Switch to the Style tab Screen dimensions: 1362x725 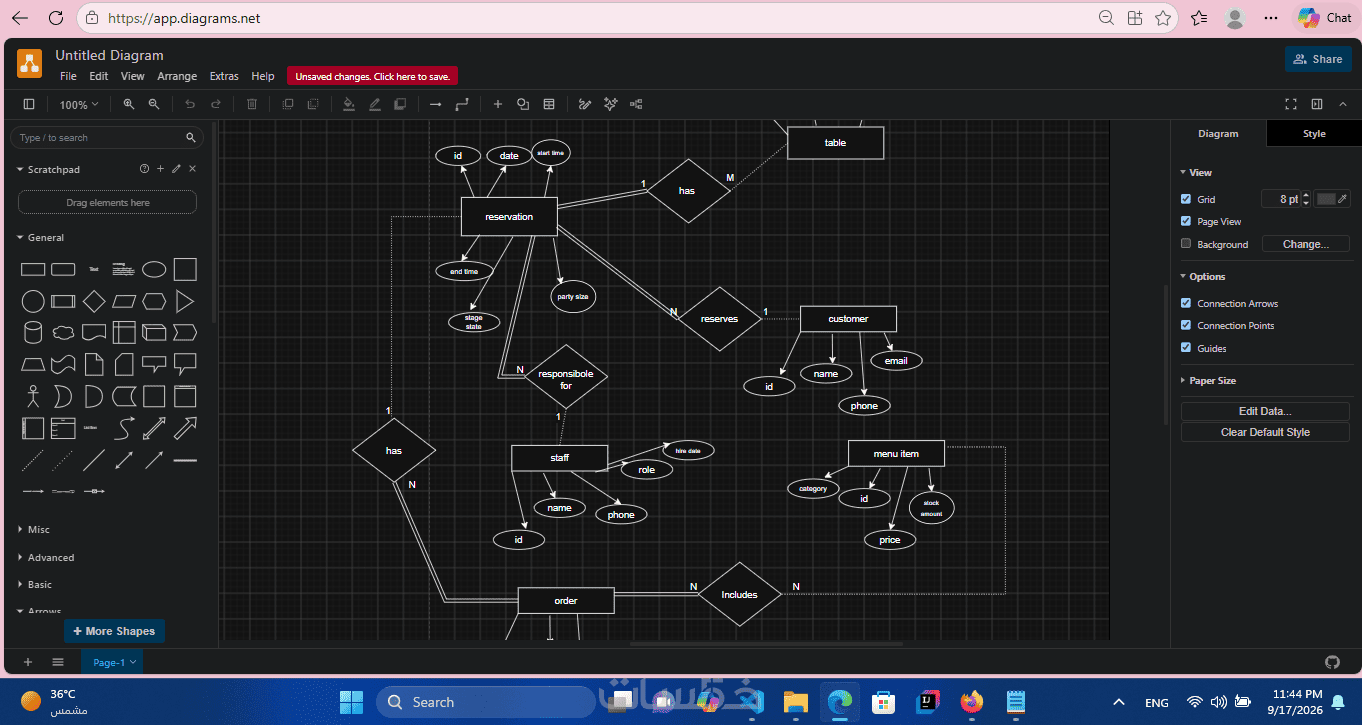[1314, 133]
